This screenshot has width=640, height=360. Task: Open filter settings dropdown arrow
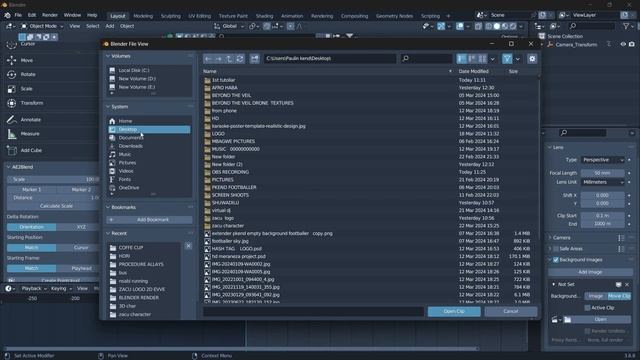pyautogui.click(x=518, y=59)
